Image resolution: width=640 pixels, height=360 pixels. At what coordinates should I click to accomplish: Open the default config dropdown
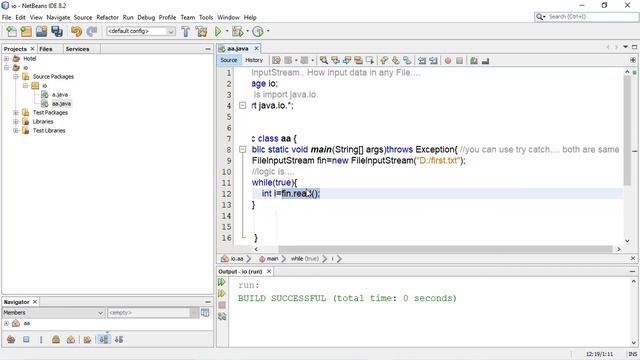point(141,31)
